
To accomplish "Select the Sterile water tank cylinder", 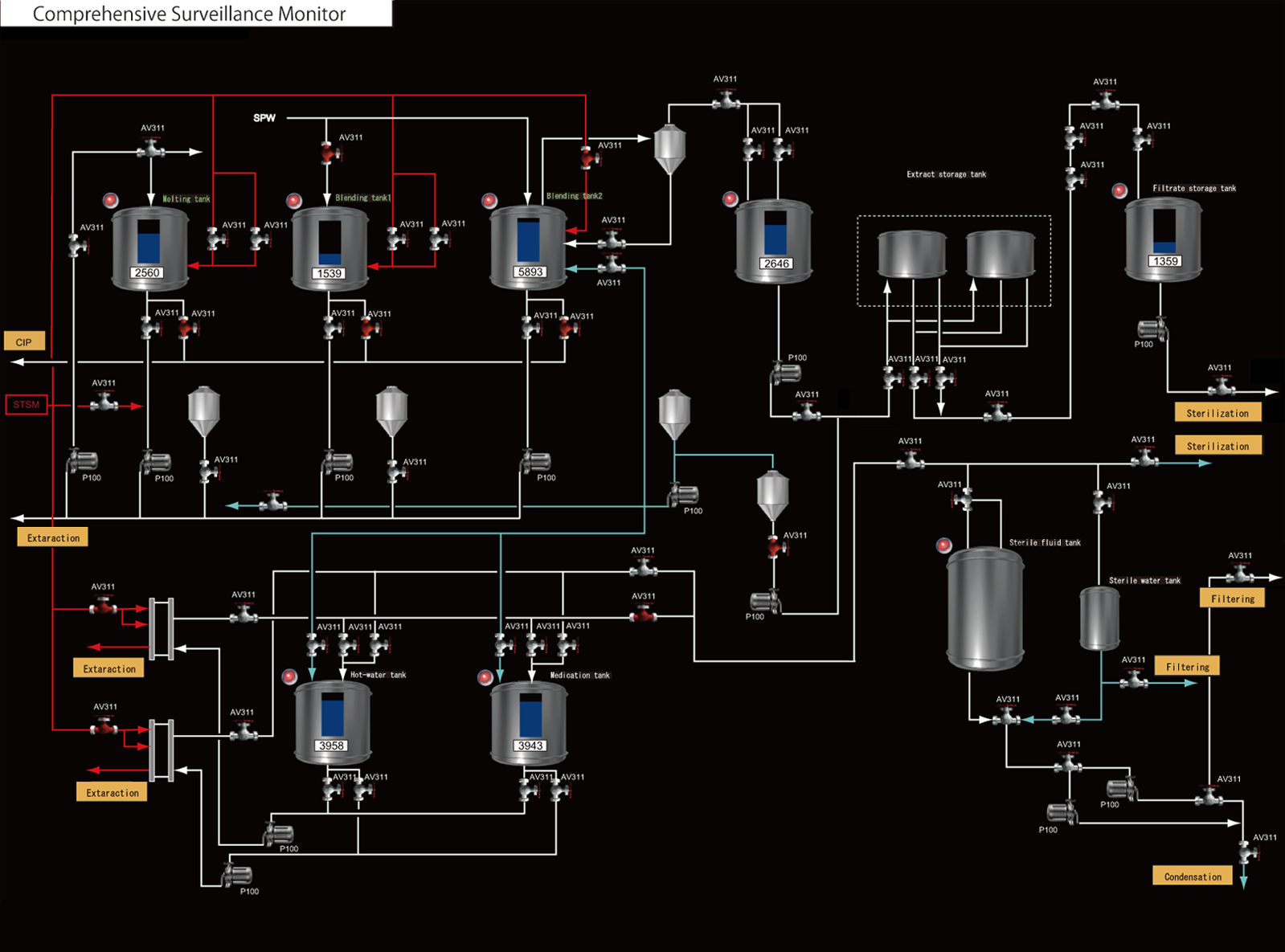I will 1099,617.
